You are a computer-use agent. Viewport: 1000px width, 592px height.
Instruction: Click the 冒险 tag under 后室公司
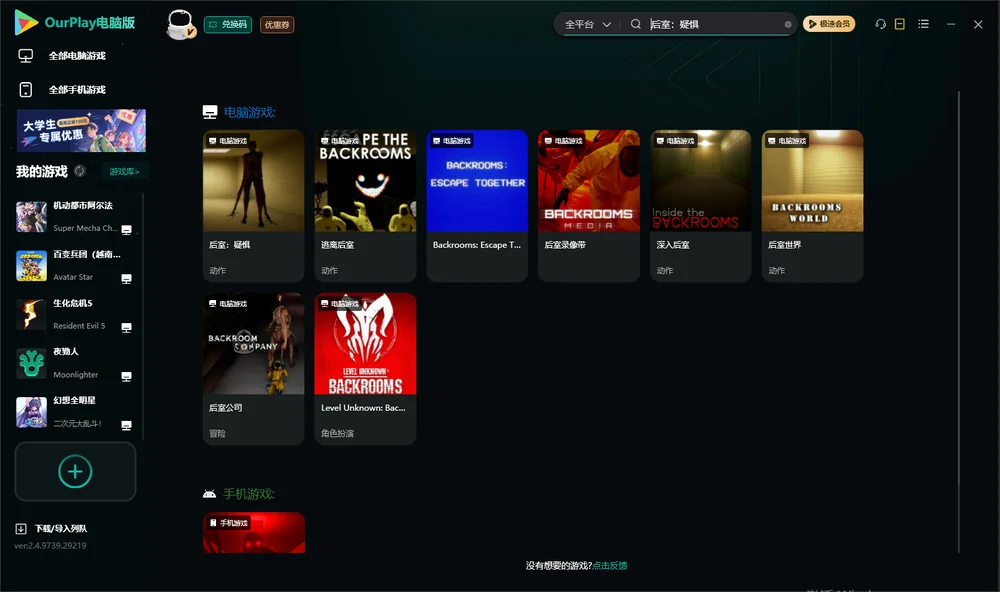[217, 433]
